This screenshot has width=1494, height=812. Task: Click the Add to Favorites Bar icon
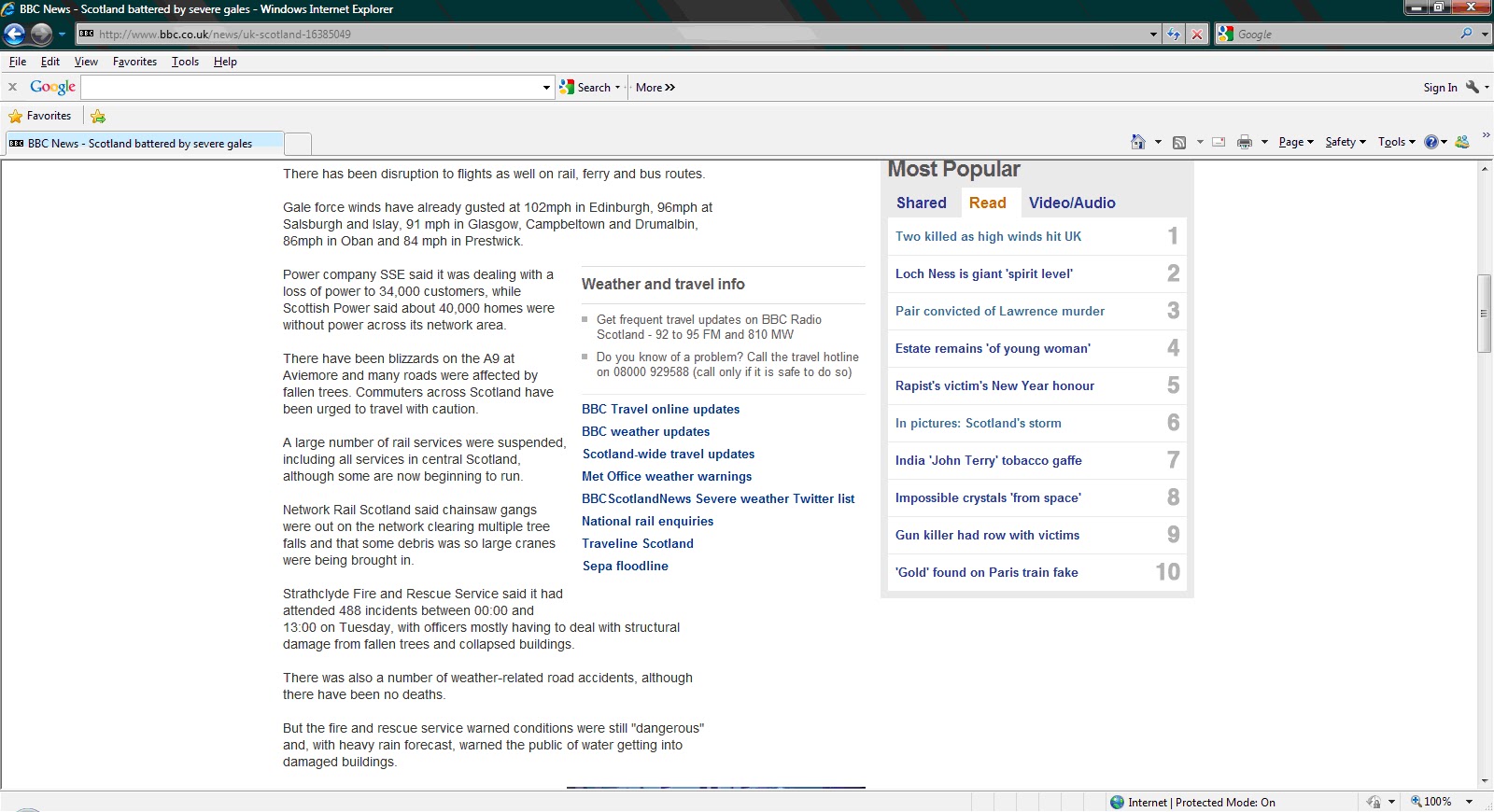(x=98, y=116)
